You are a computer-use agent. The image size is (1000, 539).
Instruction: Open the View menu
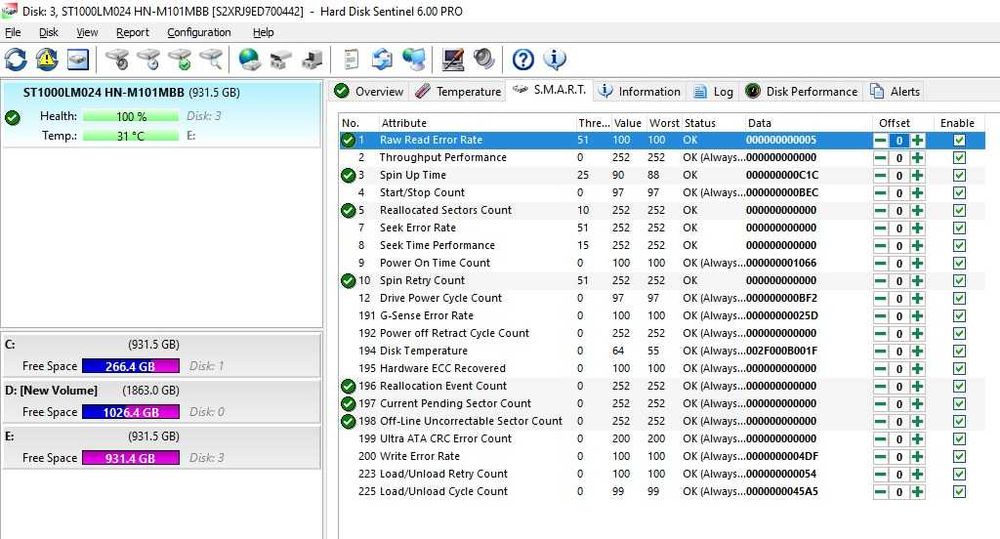pyautogui.click(x=87, y=32)
